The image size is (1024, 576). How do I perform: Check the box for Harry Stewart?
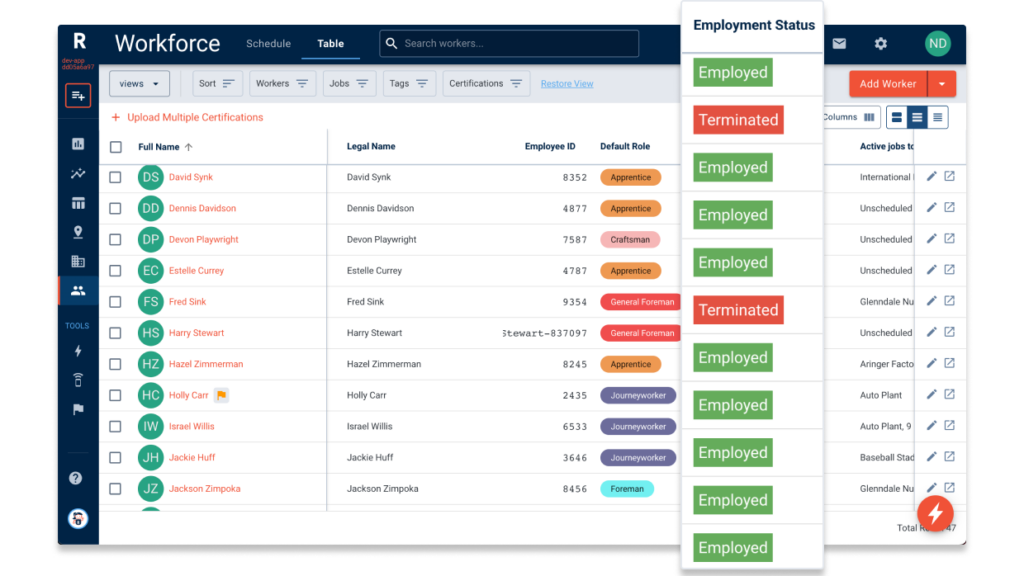tap(116, 333)
